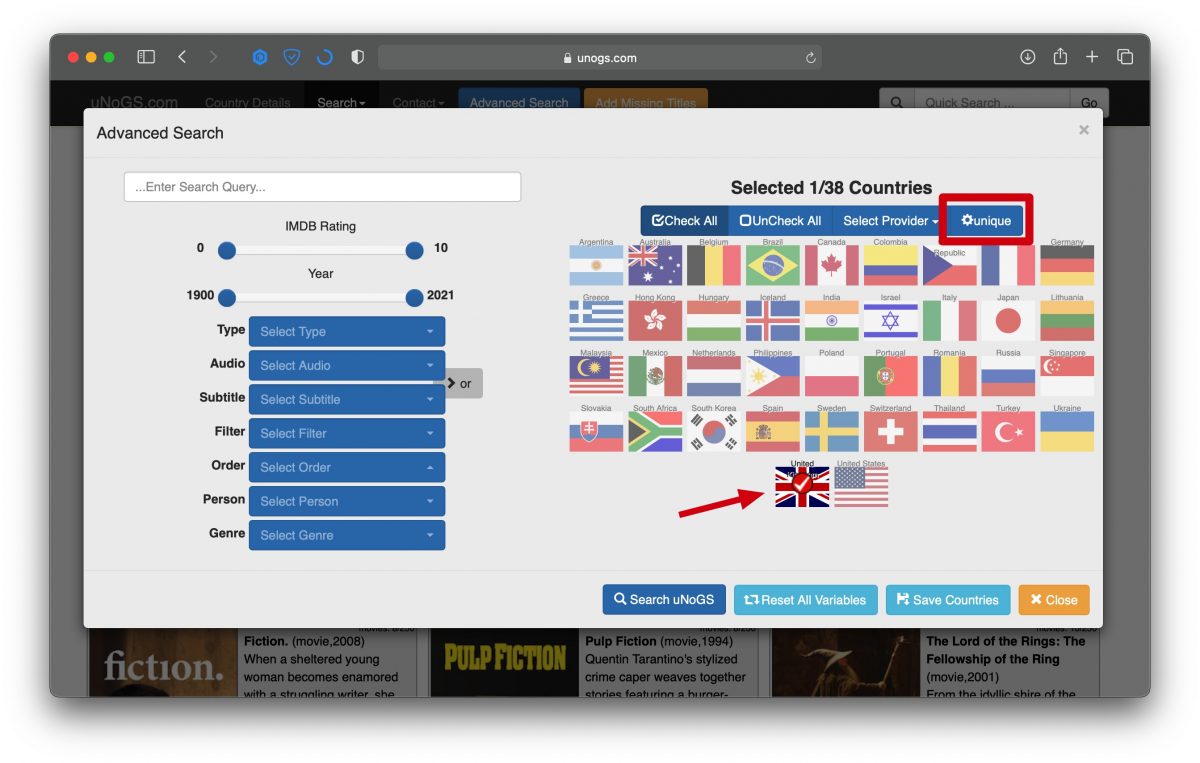The image size is (1200, 763).
Task: Toggle the Greece country flag
Action: click(596, 321)
